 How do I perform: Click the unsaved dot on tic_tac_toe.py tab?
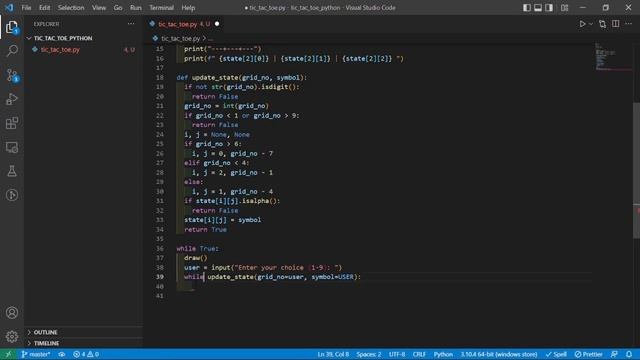pyautogui.click(x=217, y=24)
